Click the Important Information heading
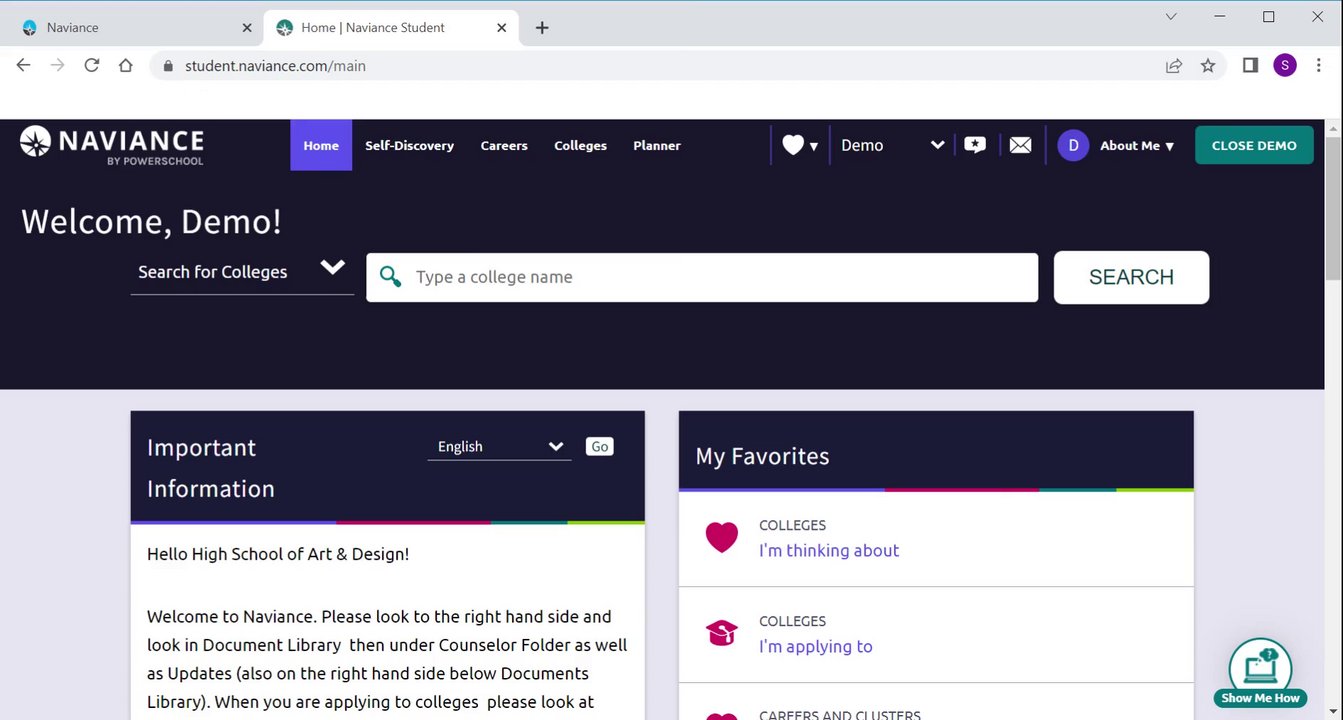This screenshot has height=720, width=1343. click(211, 468)
